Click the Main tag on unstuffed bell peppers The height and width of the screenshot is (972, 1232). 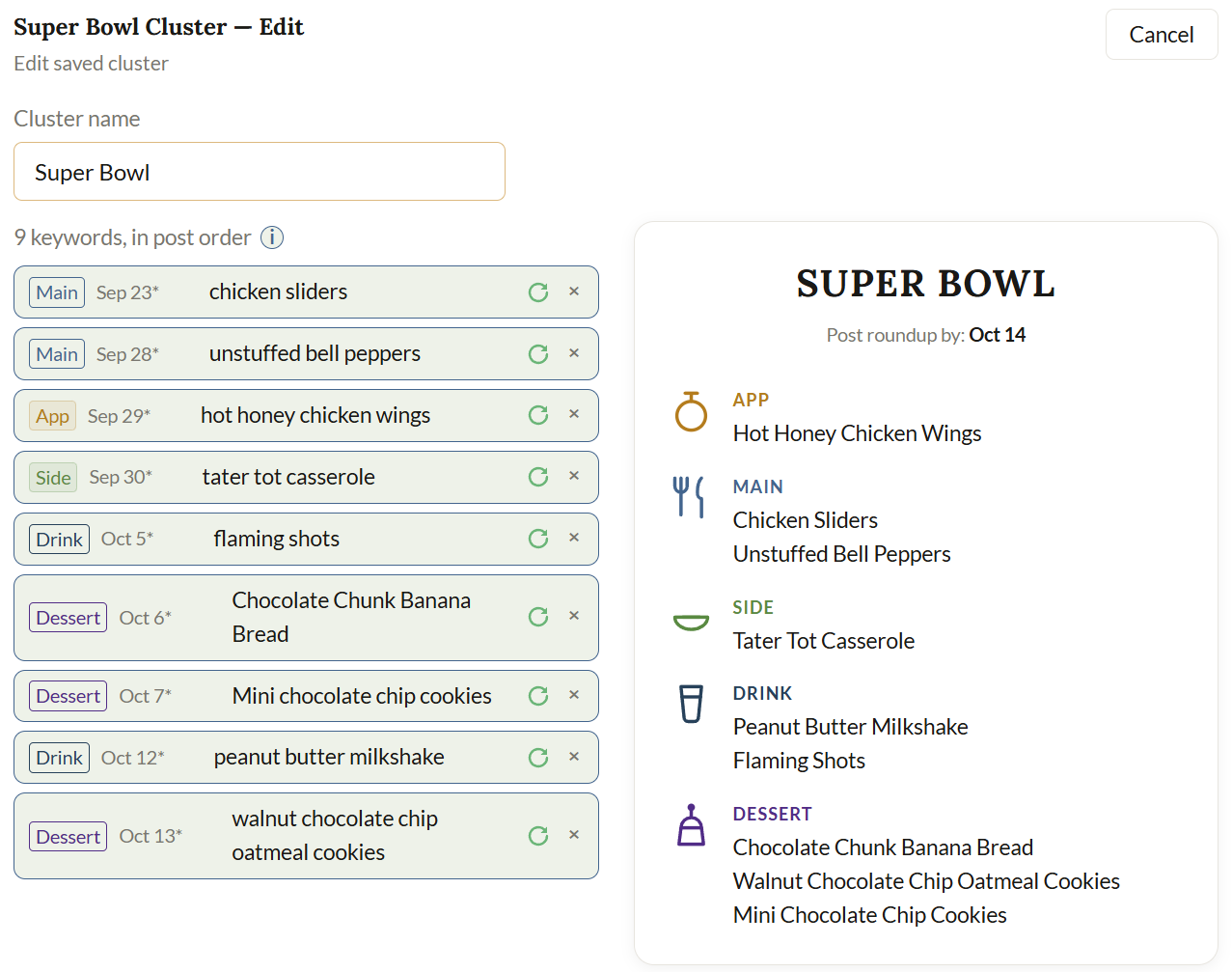click(57, 354)
